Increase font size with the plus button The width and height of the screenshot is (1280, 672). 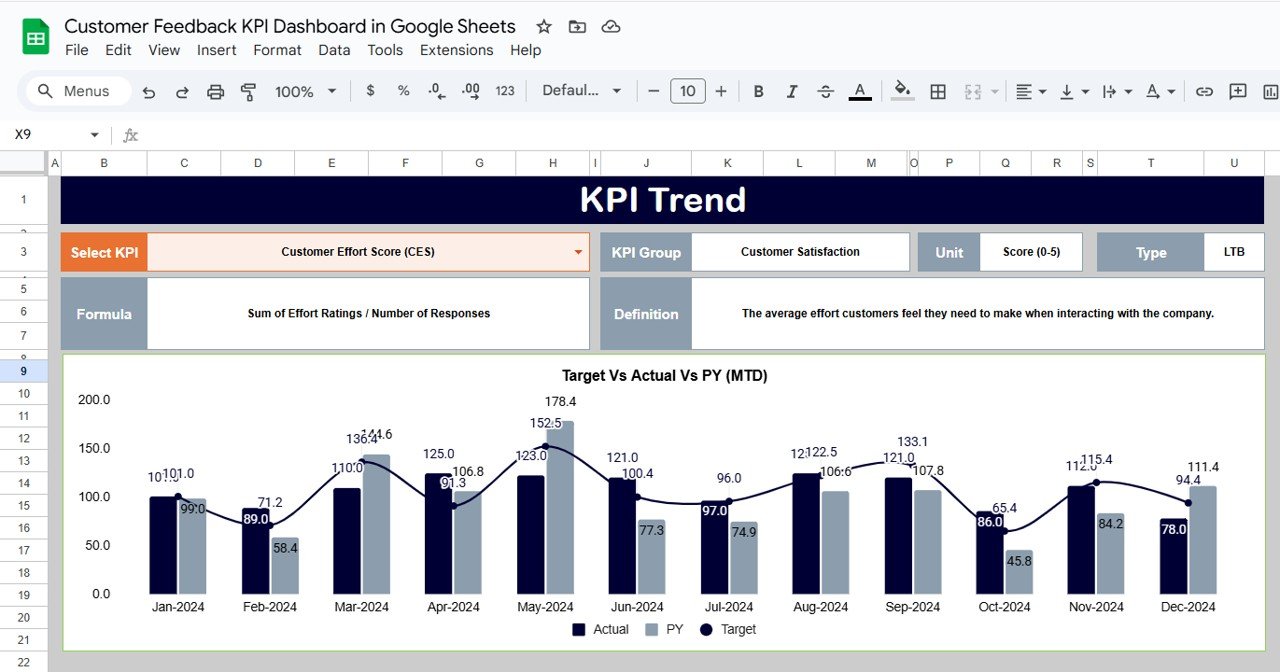tap(721, 91)
